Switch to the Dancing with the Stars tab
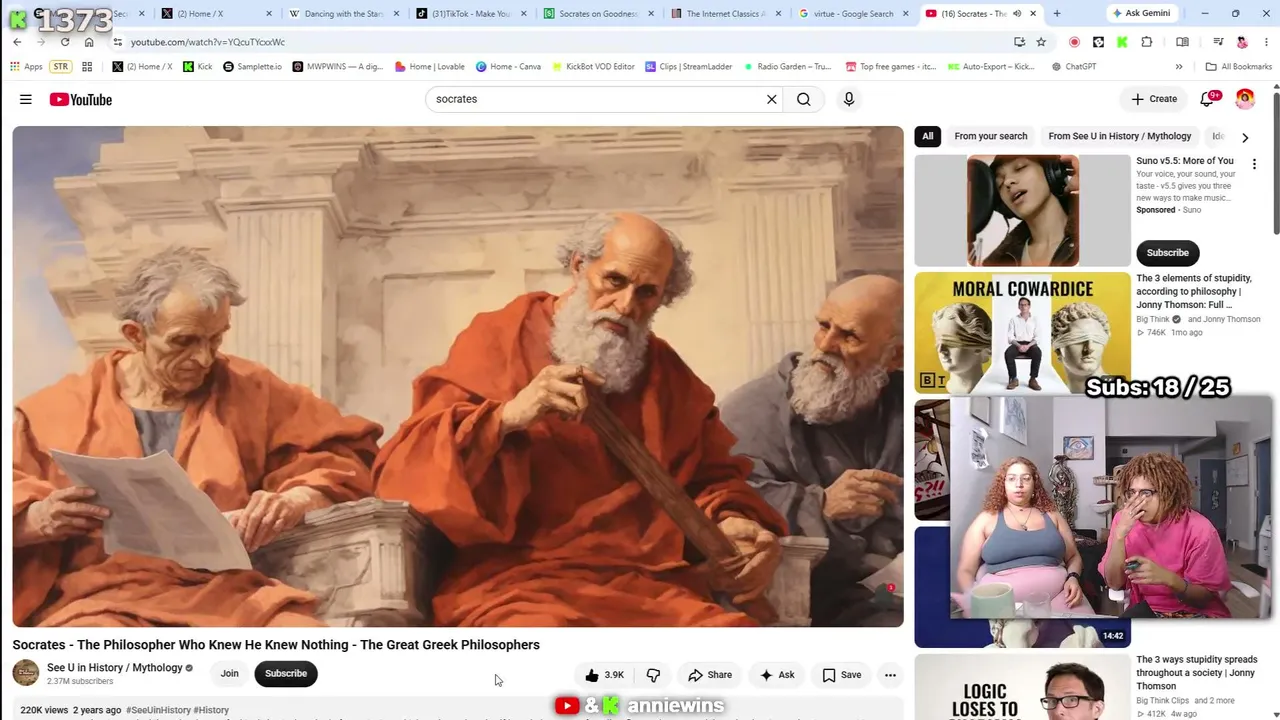This screenshot has width=1280, height=720. 340,14
